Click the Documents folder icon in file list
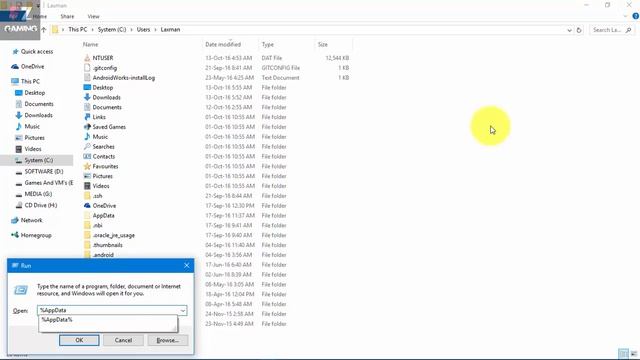The image size is (640, 360). tap(87, 107)
